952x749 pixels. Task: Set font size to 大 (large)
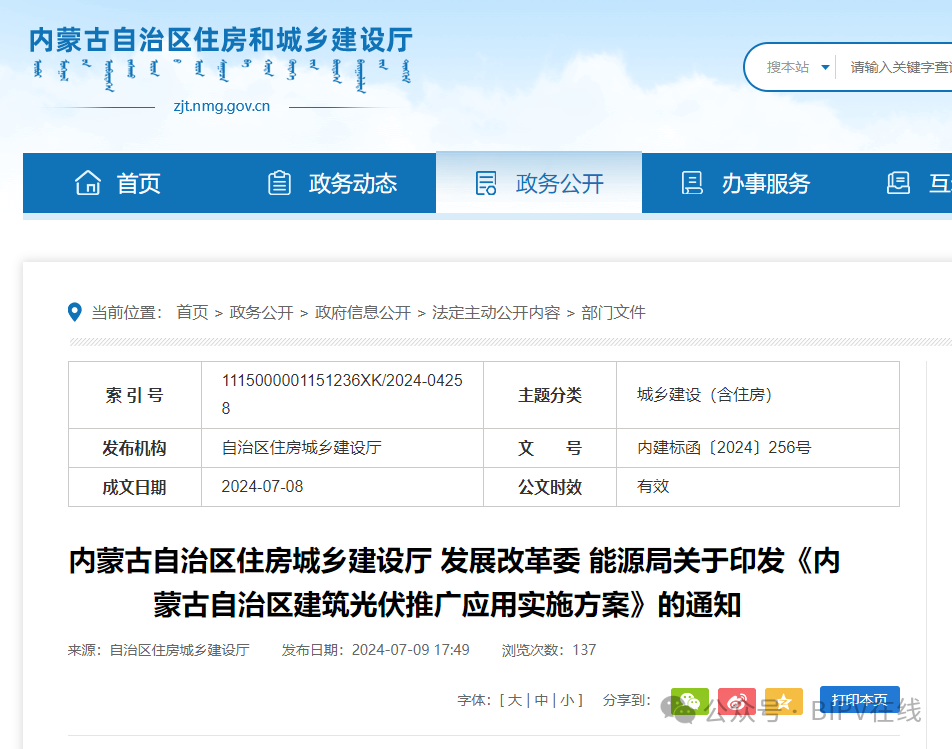point(515,700)
